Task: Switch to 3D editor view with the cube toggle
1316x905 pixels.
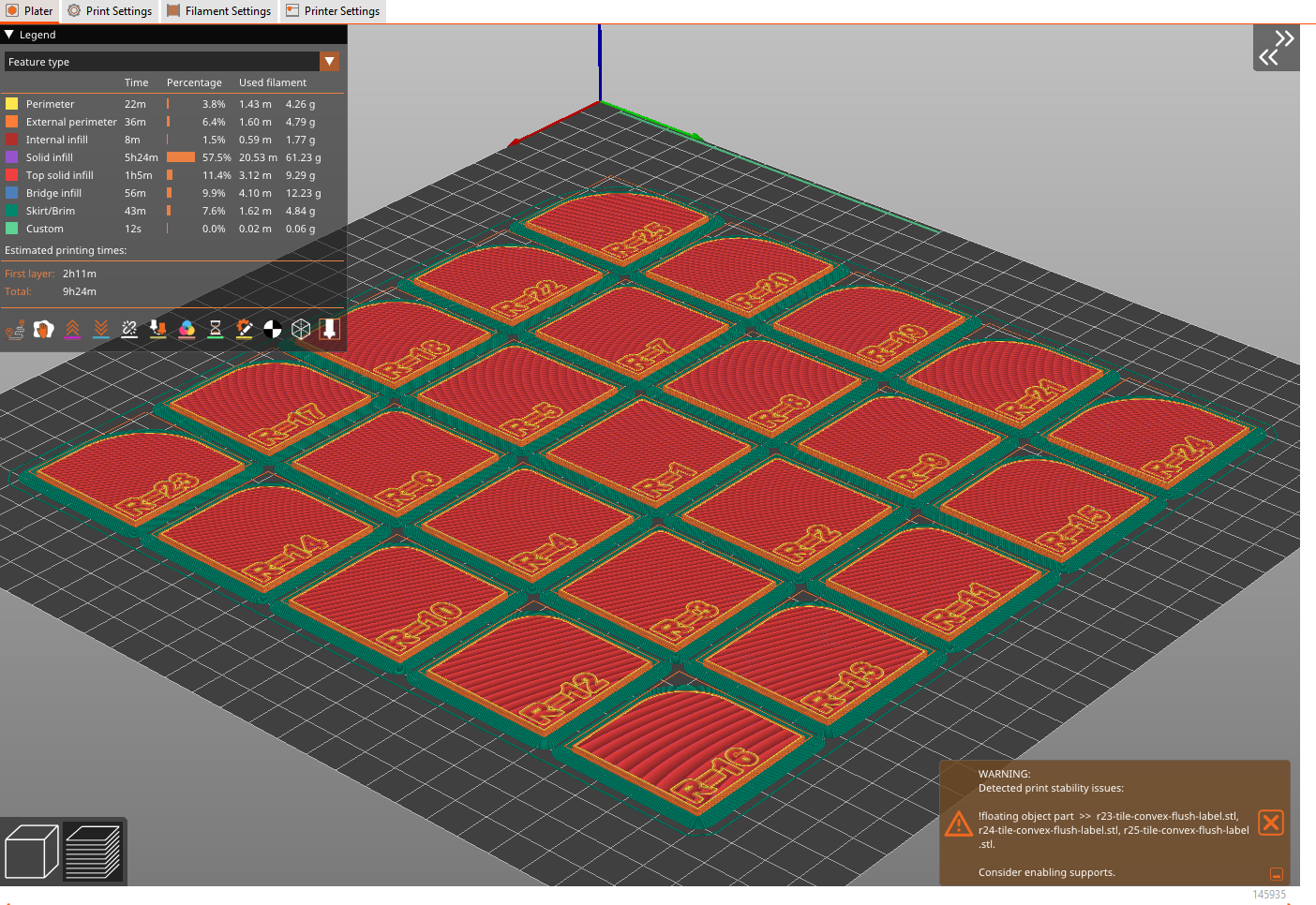Action: point(31,850)
